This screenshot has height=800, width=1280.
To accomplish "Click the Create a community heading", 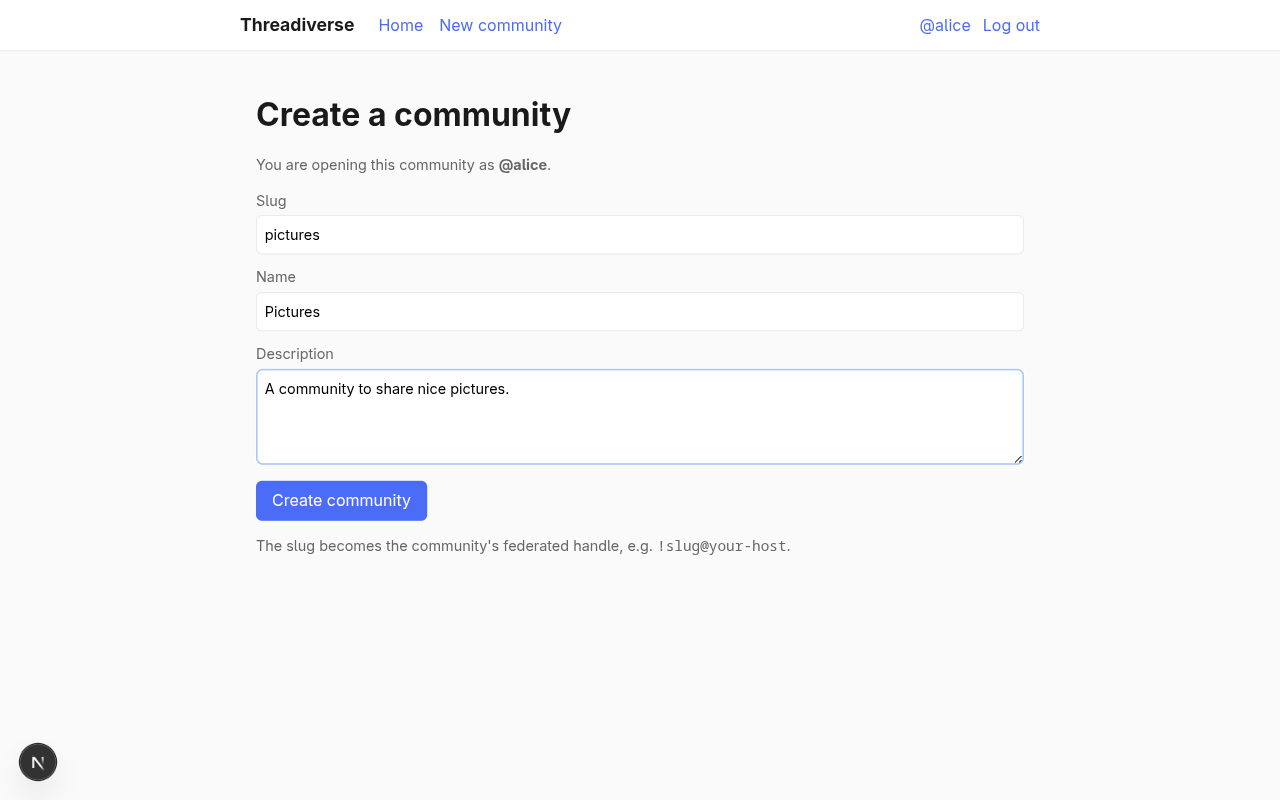I will [413, 114].
